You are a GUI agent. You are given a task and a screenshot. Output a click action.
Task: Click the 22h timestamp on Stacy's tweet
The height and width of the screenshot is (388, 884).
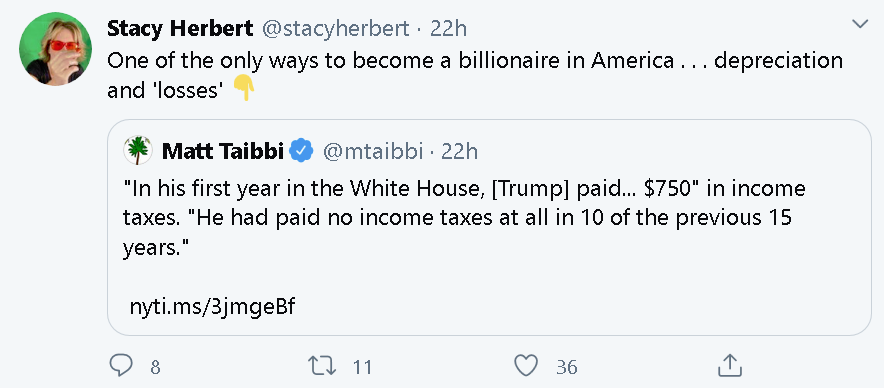[448, 29]
